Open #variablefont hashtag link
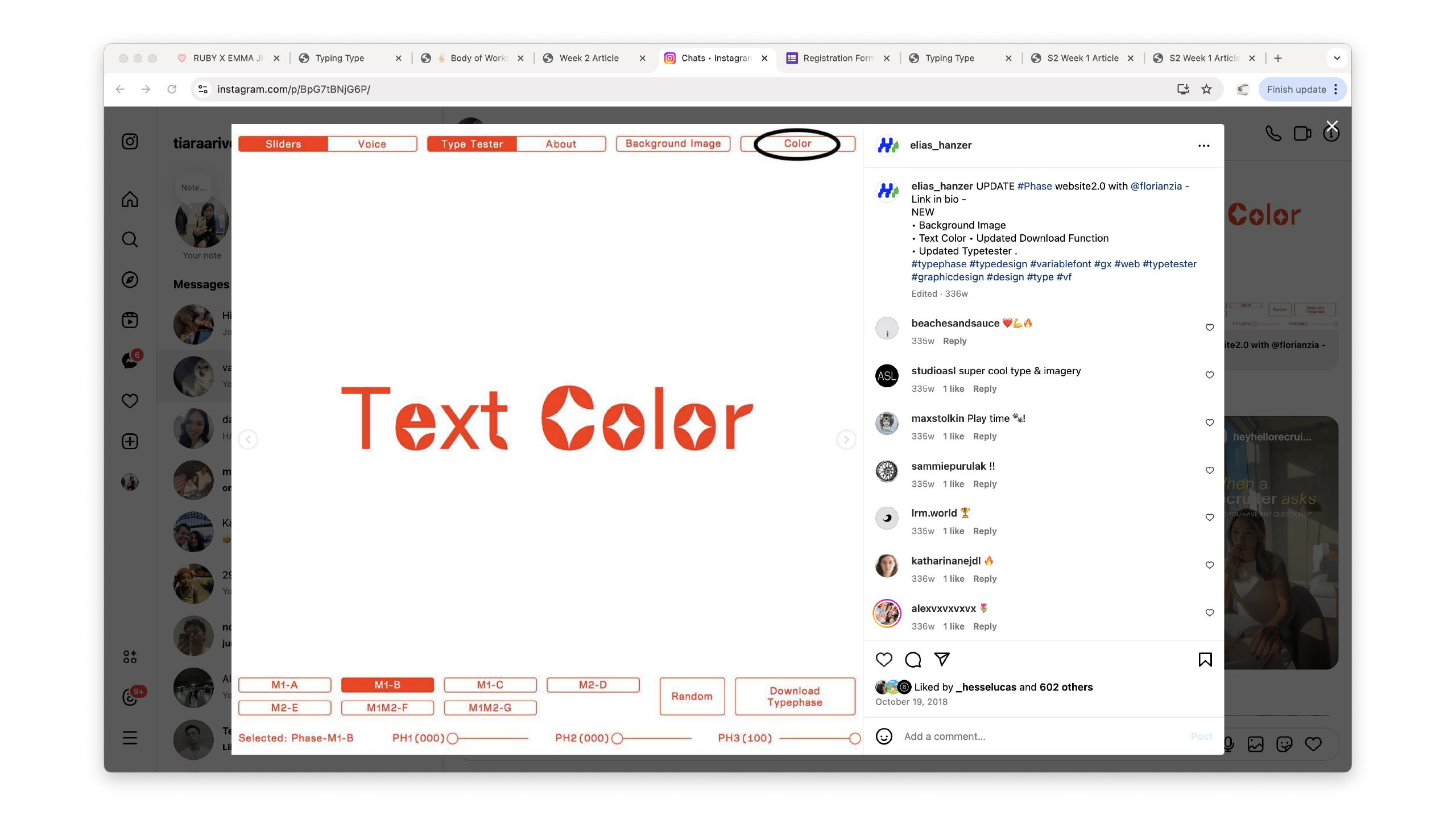This screenshot has height=828, width=1456. [x=1060, y=264]
